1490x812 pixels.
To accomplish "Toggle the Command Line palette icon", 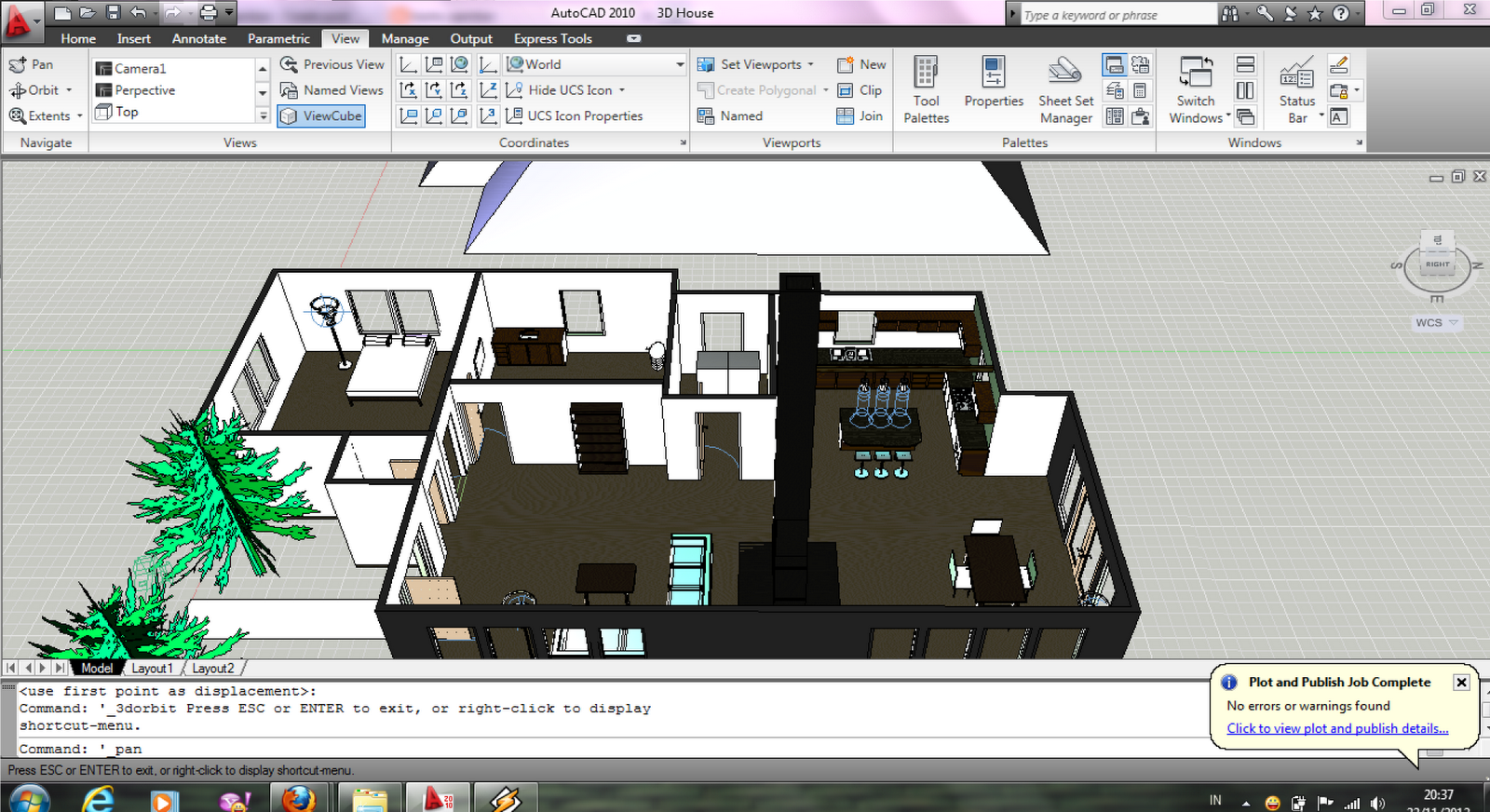I will tap(1114, 64).
